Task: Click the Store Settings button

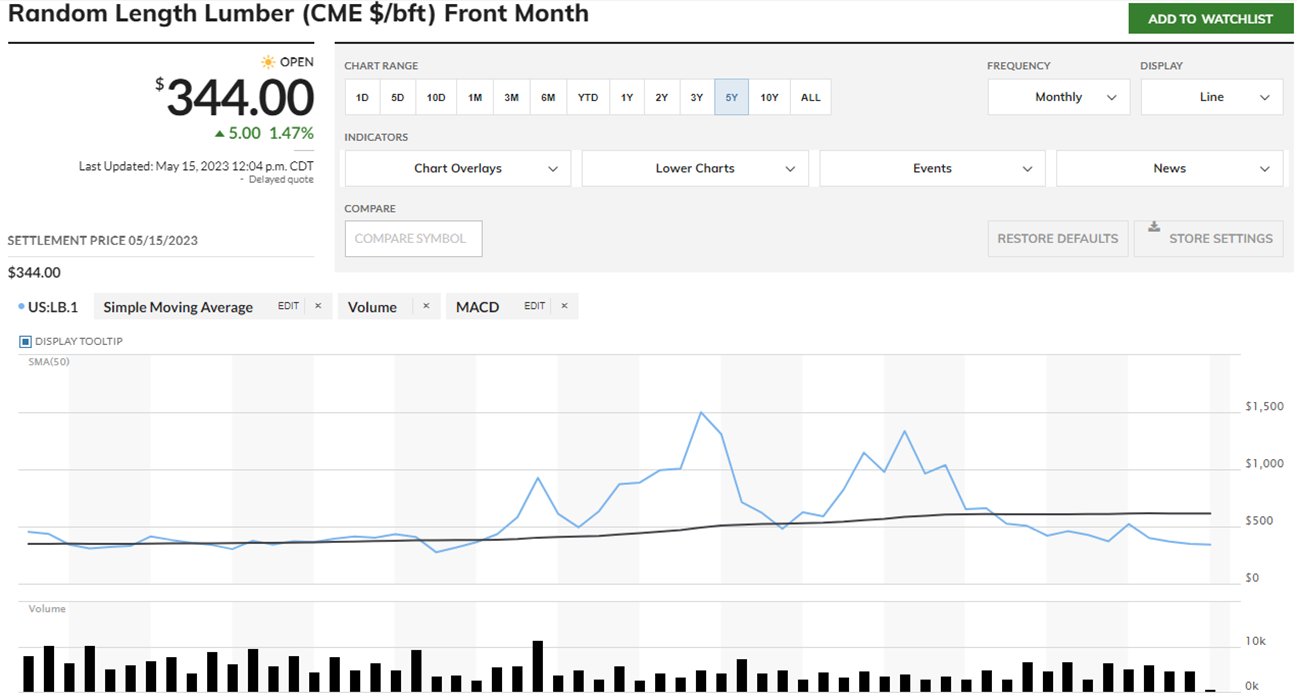Action: pos(1208,238)
